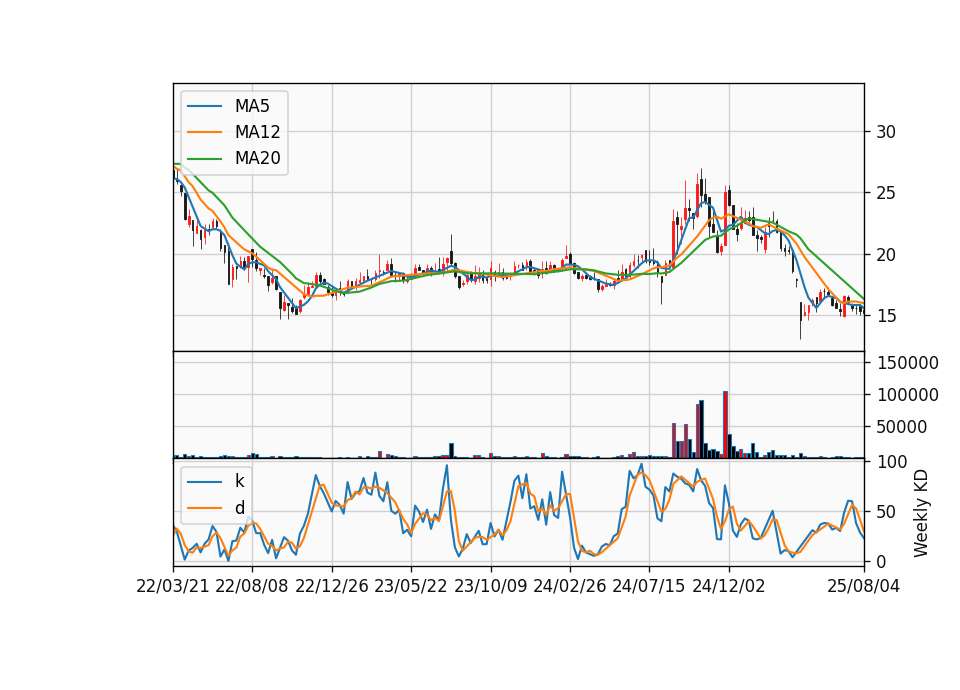Click the KD axis value 0
Screen dimensions: 960x690
tap(880, 561)
